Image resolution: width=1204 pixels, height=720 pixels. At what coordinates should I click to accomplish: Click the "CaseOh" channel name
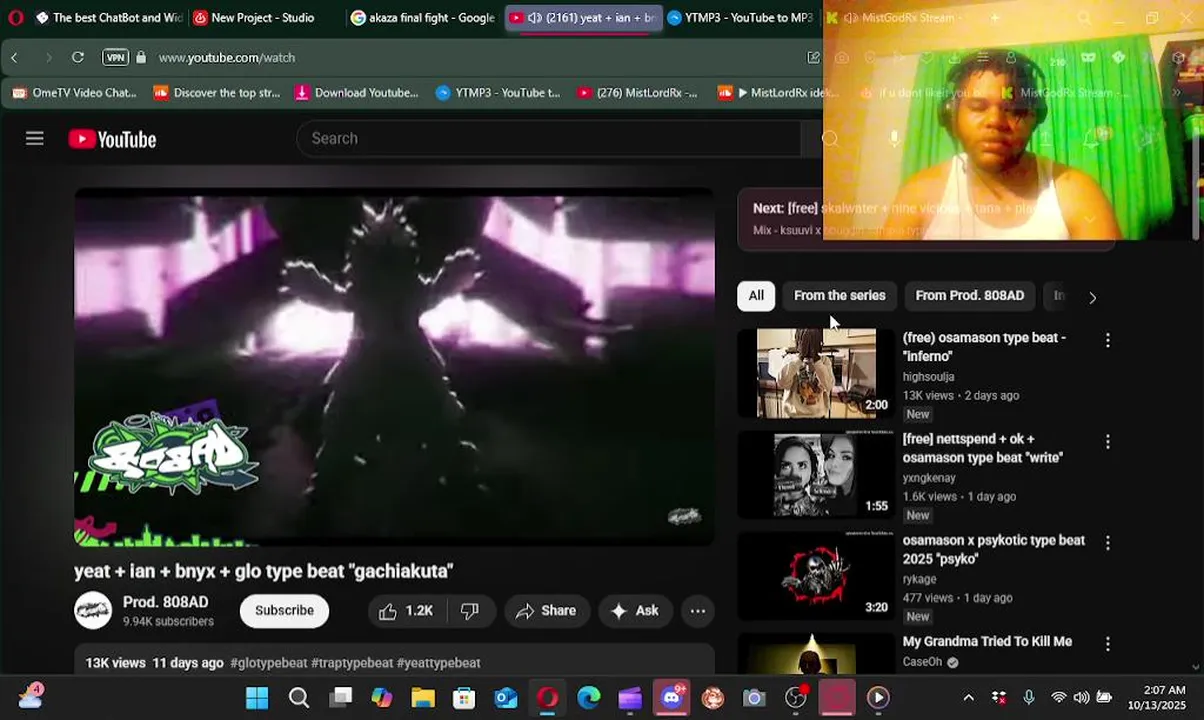click(x=922, y=662)
